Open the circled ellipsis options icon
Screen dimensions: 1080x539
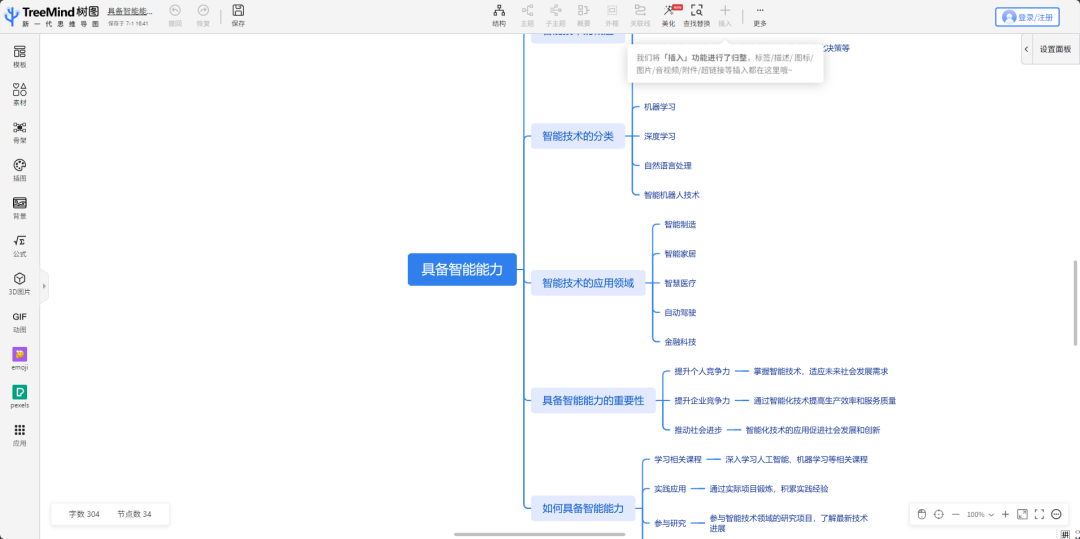pyautogui.click(x=1057, y=514)
